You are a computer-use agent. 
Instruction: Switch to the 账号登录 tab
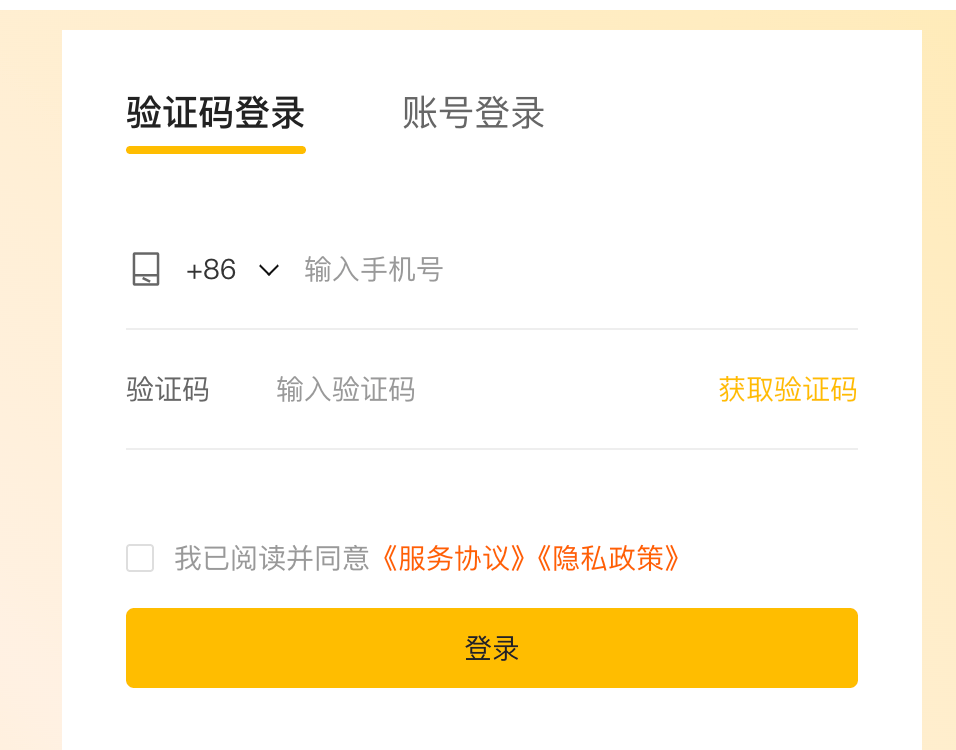[x=472, y=114]
